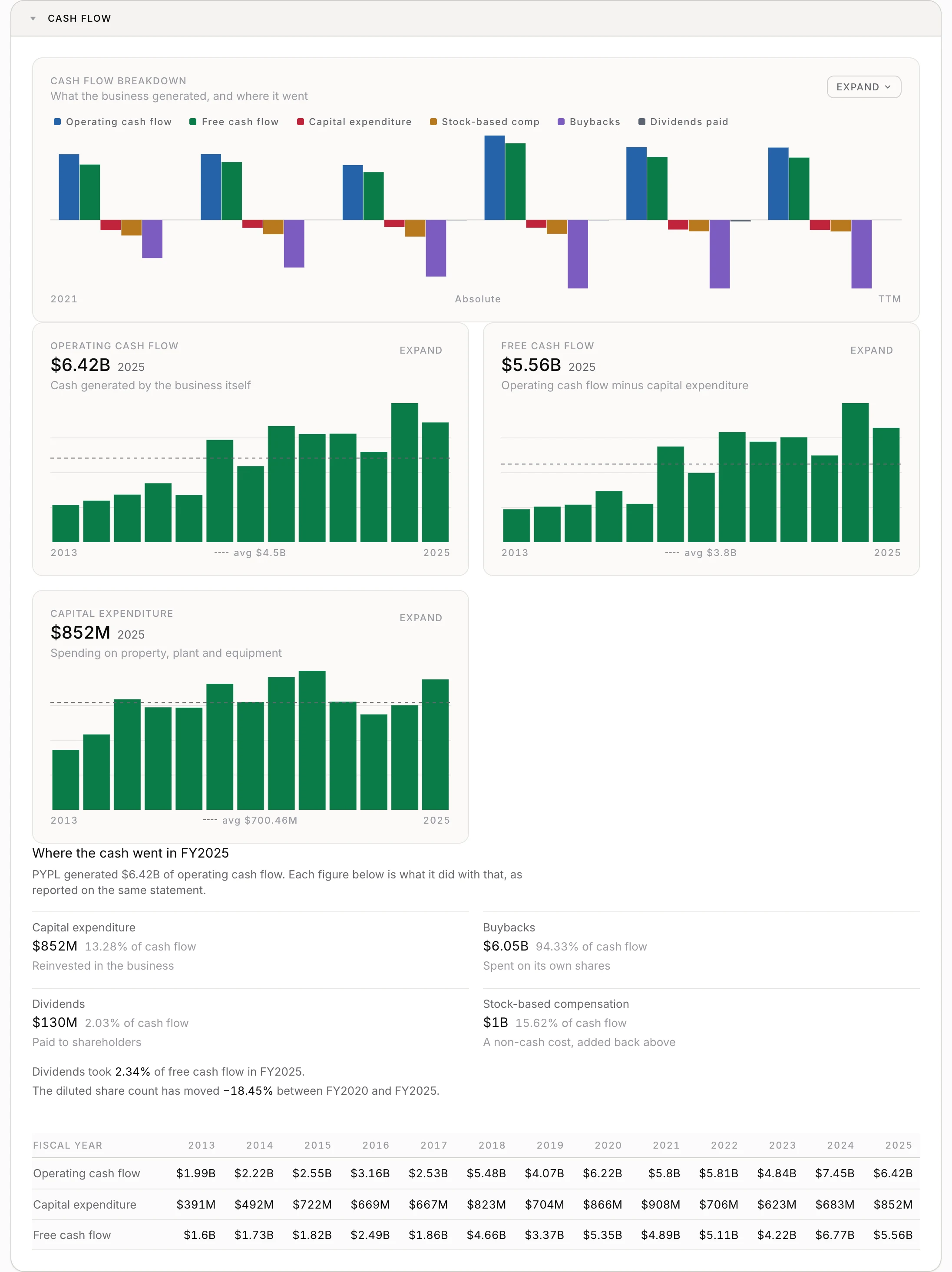Click the $7.45B cell for 2024

pos(834,1173)
